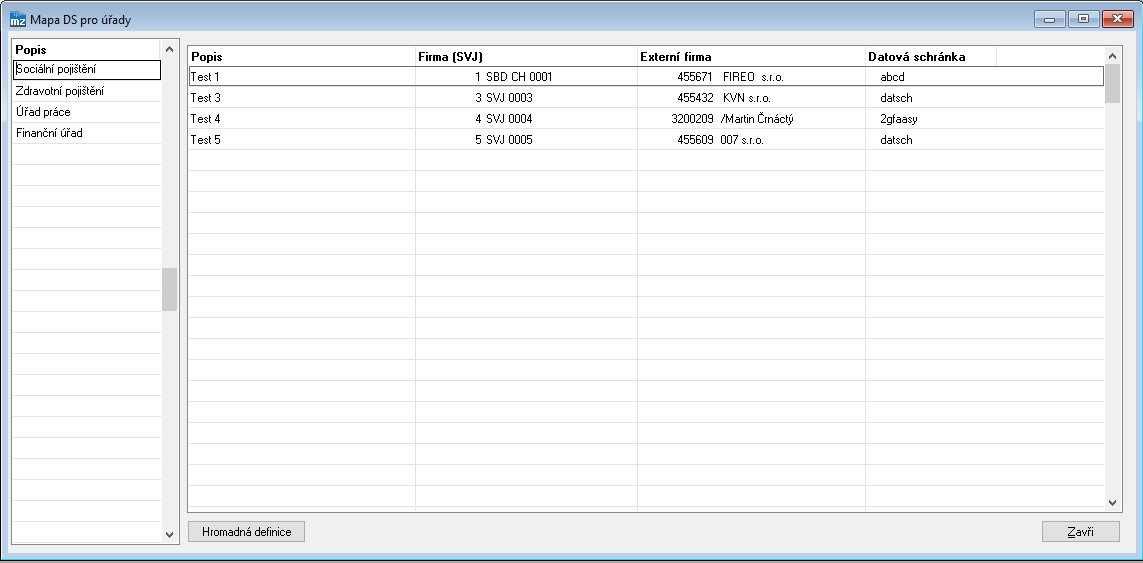Click the table Popis column header
The height and width of the screenshot is (563, 1143).
(302, 56)
